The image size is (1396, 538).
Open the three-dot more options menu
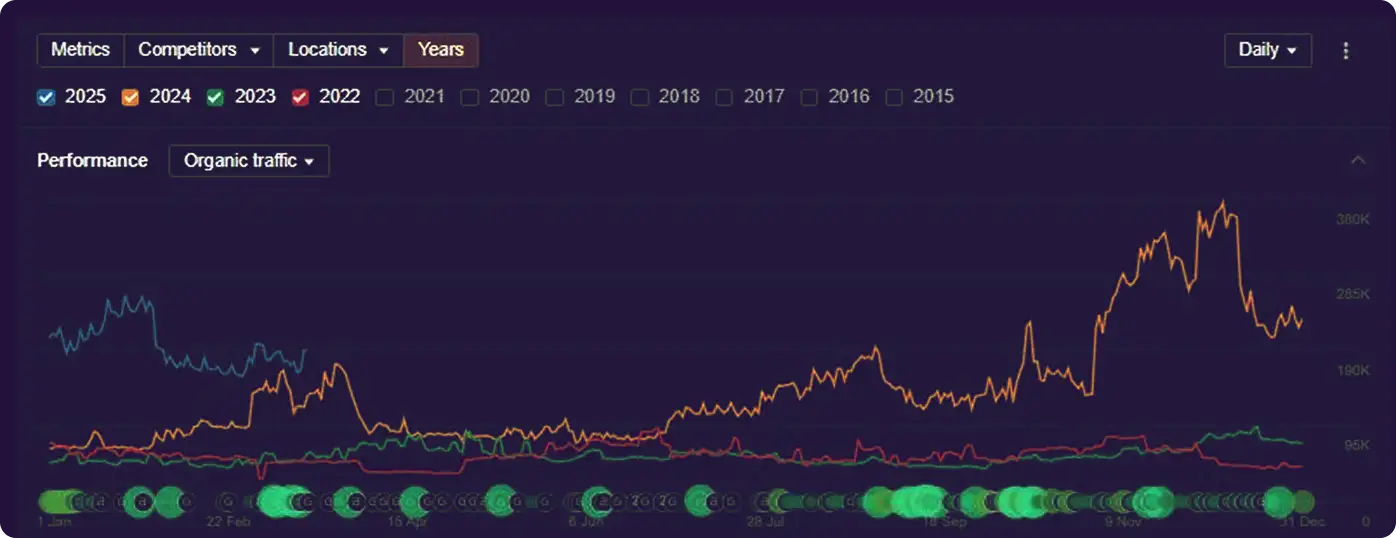click(1346, 50)
